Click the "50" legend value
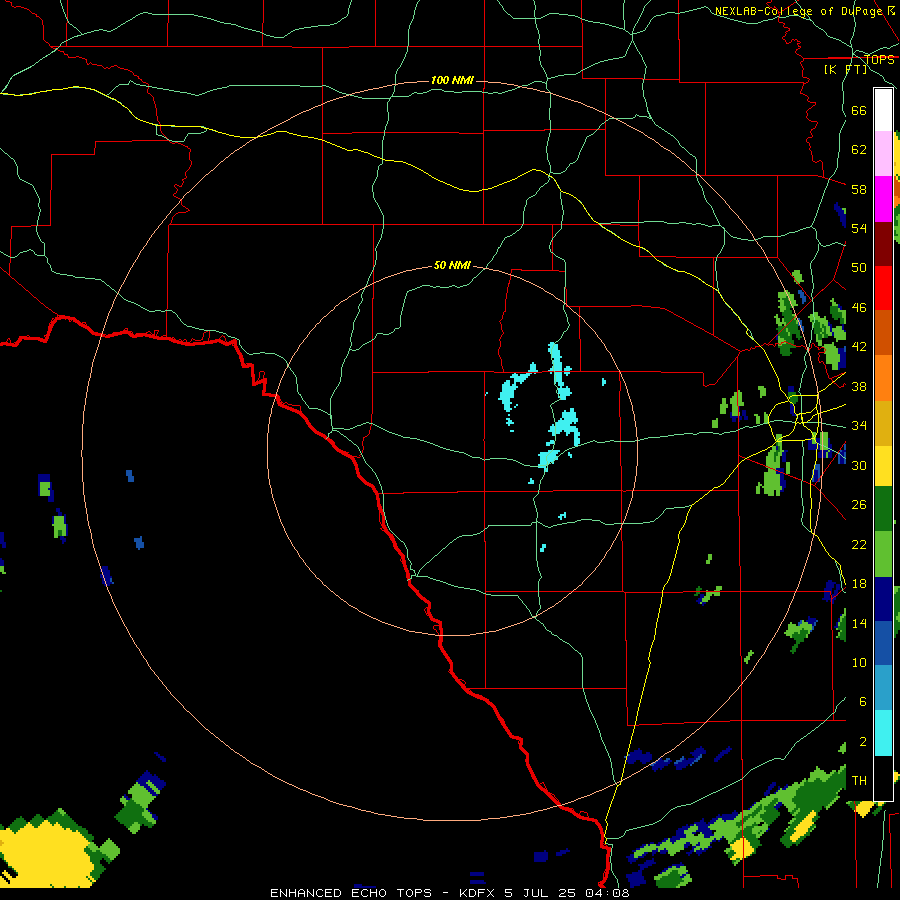900x900 pixels. pyautogui.click(x=859, y=268)
